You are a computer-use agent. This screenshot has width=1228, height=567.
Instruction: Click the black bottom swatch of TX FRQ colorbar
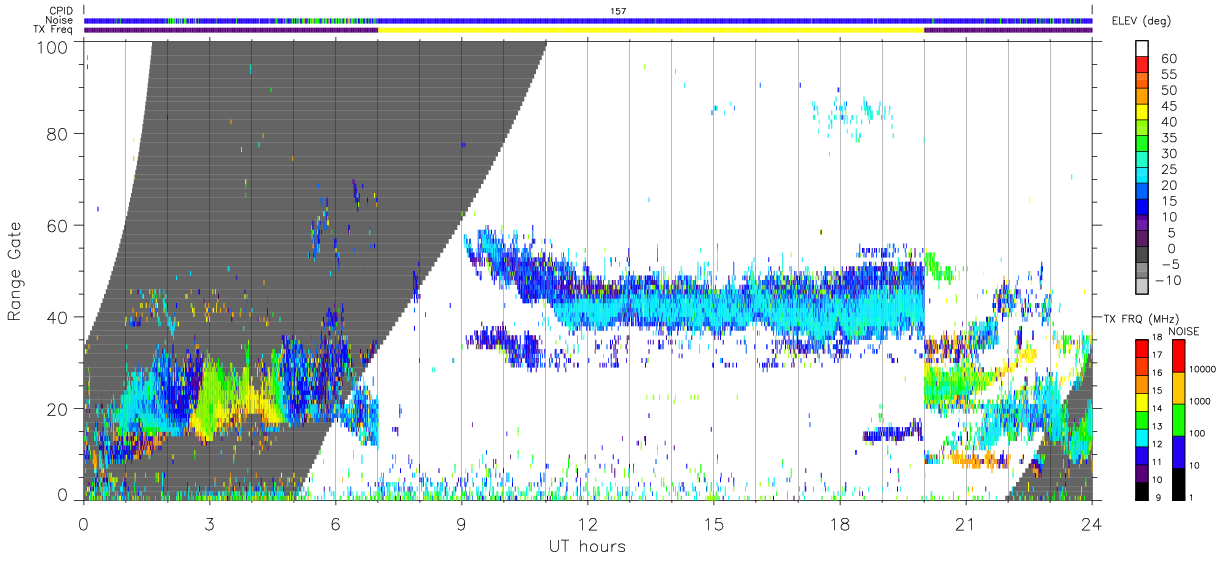(1142, 491)
